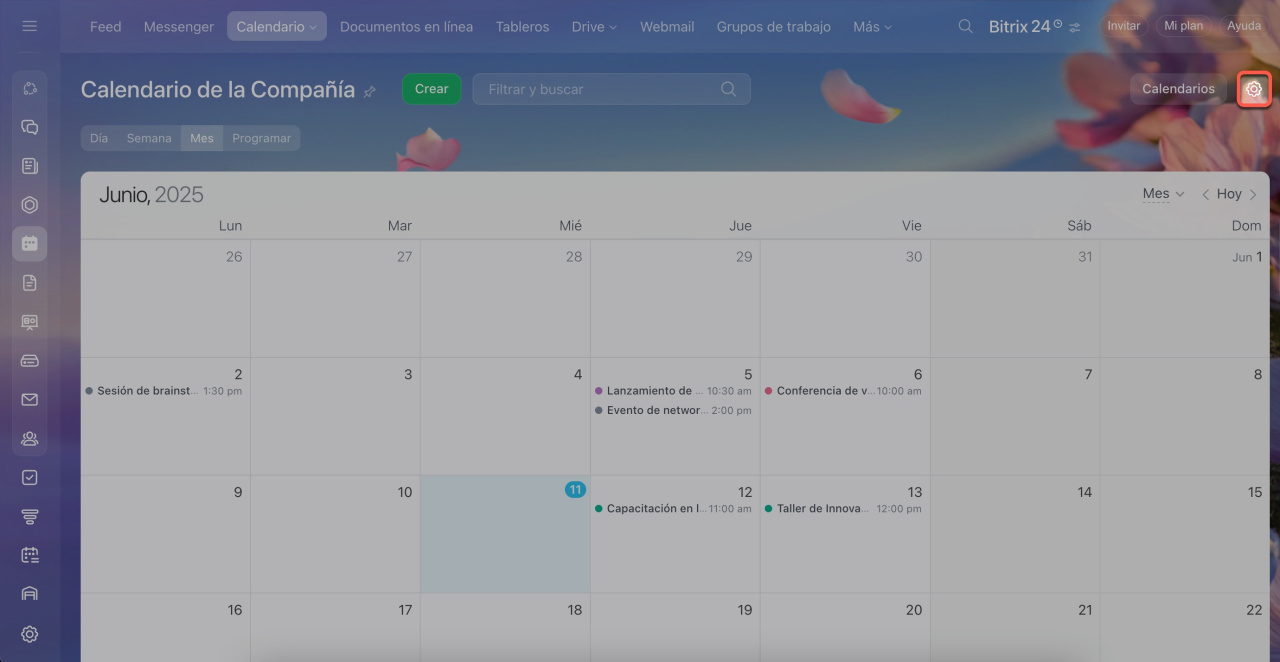
Task: Open the chat bubbles sidebar icon
Action: click(29, 127)
